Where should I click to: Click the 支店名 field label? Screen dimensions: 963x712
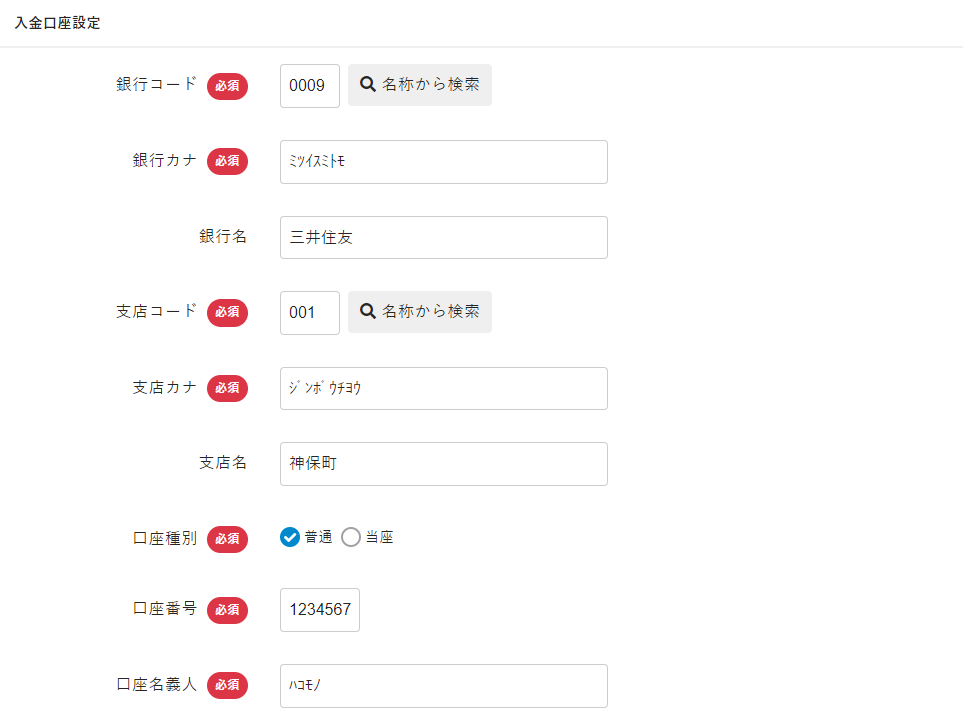(x=222, y=463)
